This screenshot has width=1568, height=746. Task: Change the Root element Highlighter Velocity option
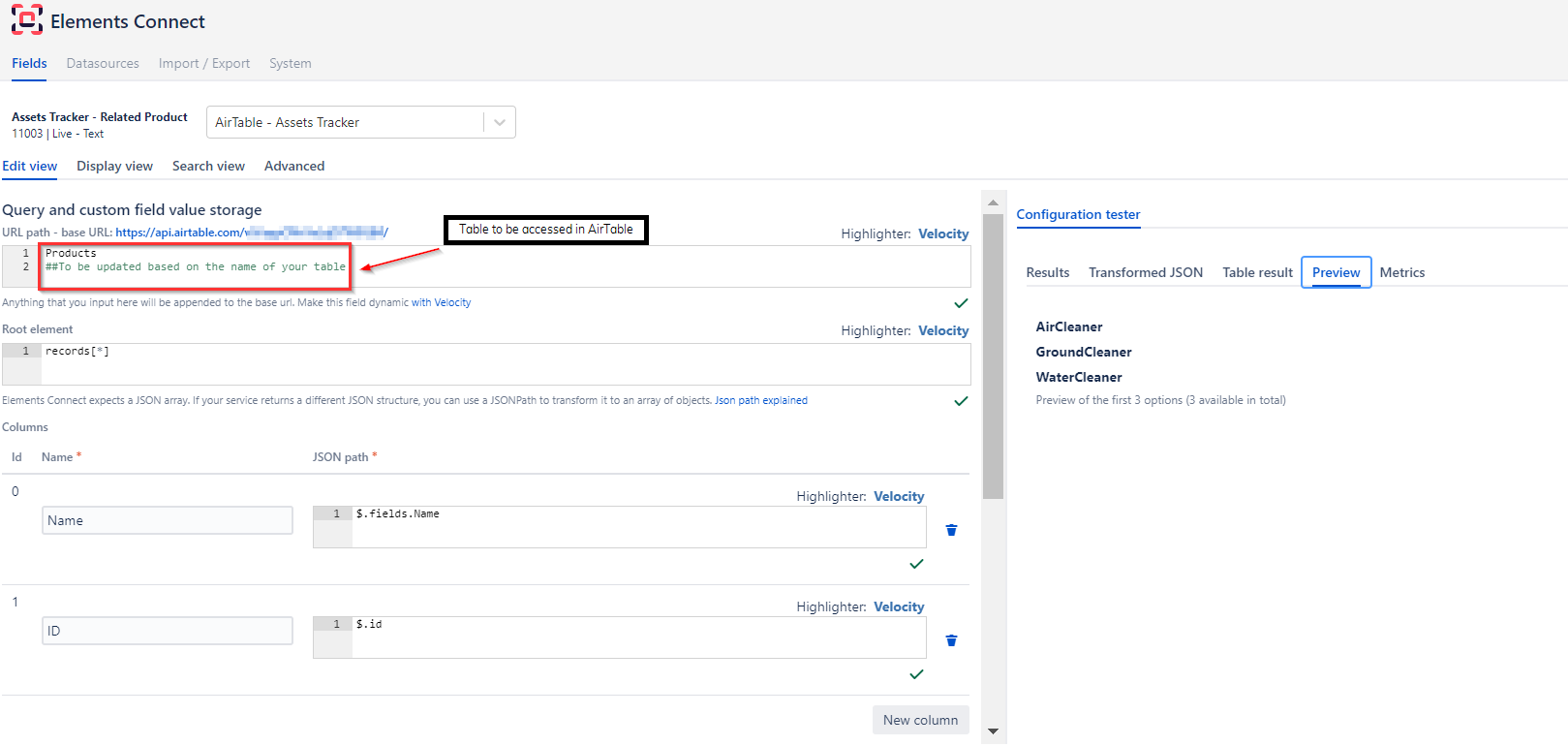942,330
